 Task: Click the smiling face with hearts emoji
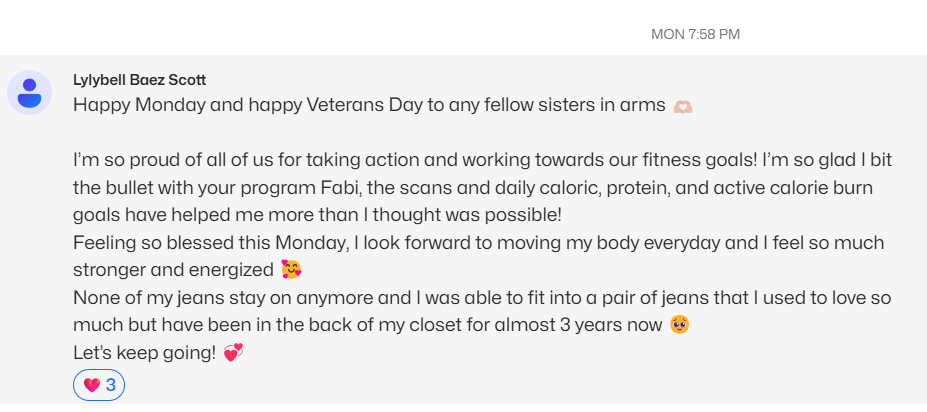coord(291,270)
